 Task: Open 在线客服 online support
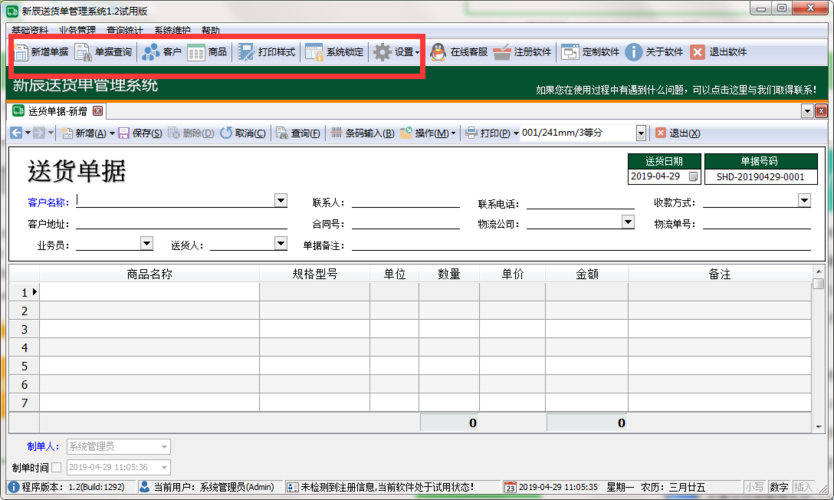pos(458,52)
